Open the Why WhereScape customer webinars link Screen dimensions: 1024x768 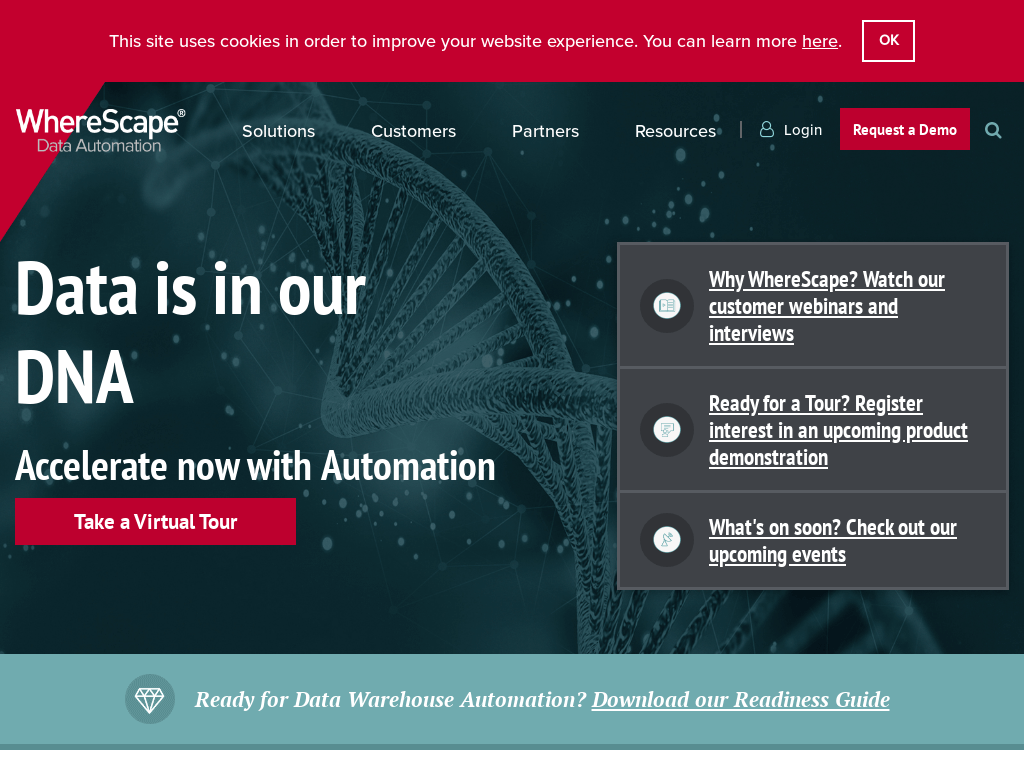click(x=827, y=306)
